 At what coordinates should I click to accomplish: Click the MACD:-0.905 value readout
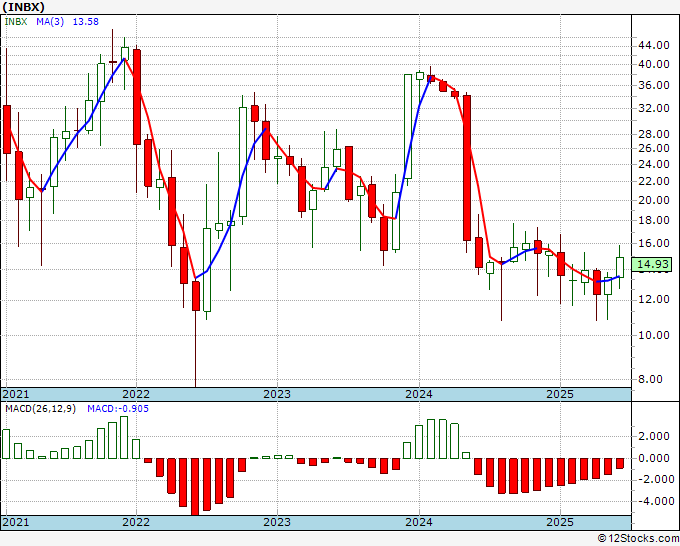pyautogui.click(x=118, y=409)
